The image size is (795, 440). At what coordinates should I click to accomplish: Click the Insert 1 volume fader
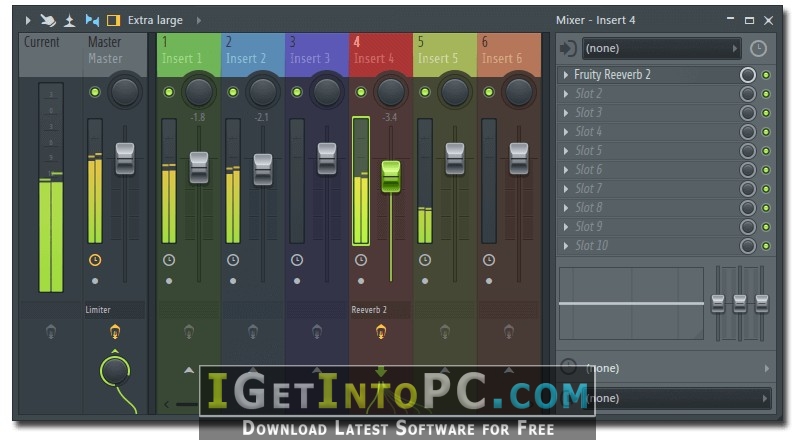point(199,167)
